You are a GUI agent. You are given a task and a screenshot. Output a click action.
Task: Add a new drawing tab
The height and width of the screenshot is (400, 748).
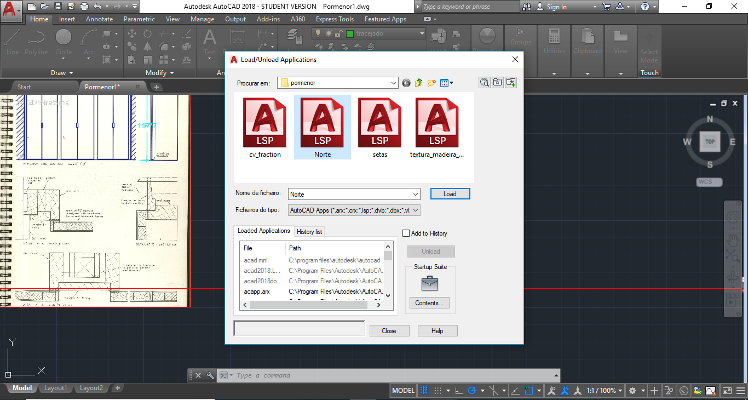[156, 87]
